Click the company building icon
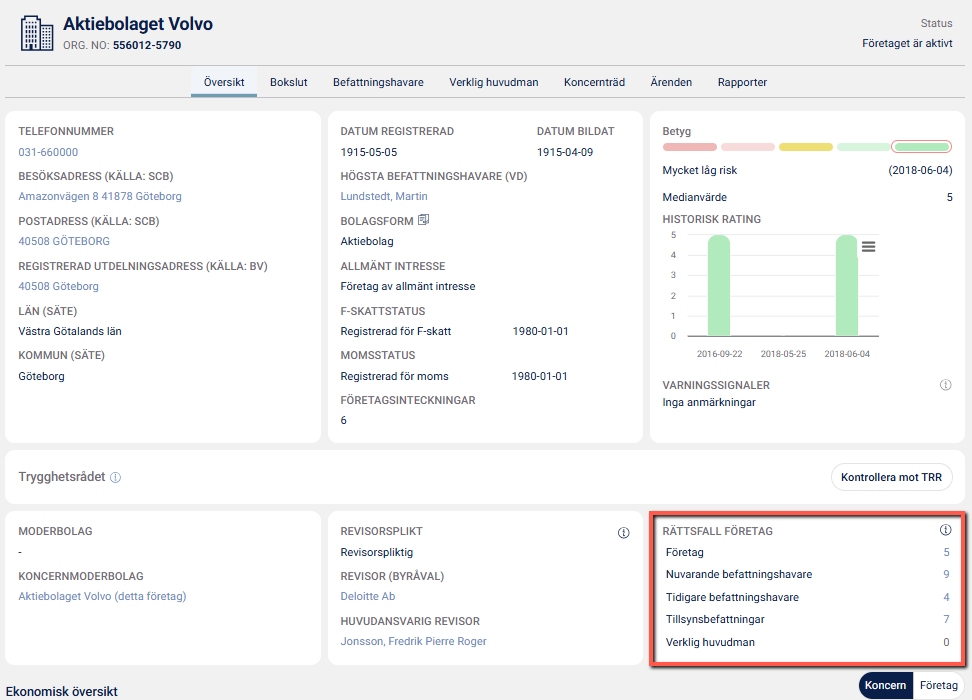 pos(37,33)
